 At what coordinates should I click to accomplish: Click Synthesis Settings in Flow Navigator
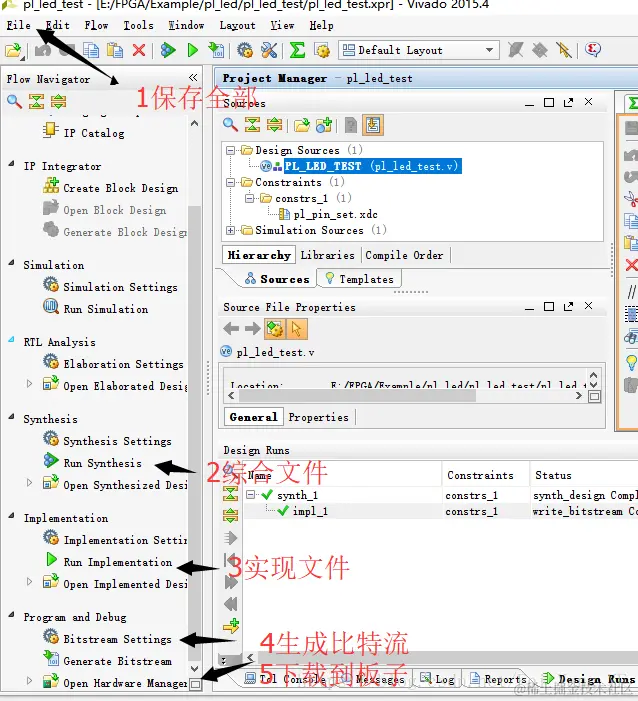tap(117, 441)
